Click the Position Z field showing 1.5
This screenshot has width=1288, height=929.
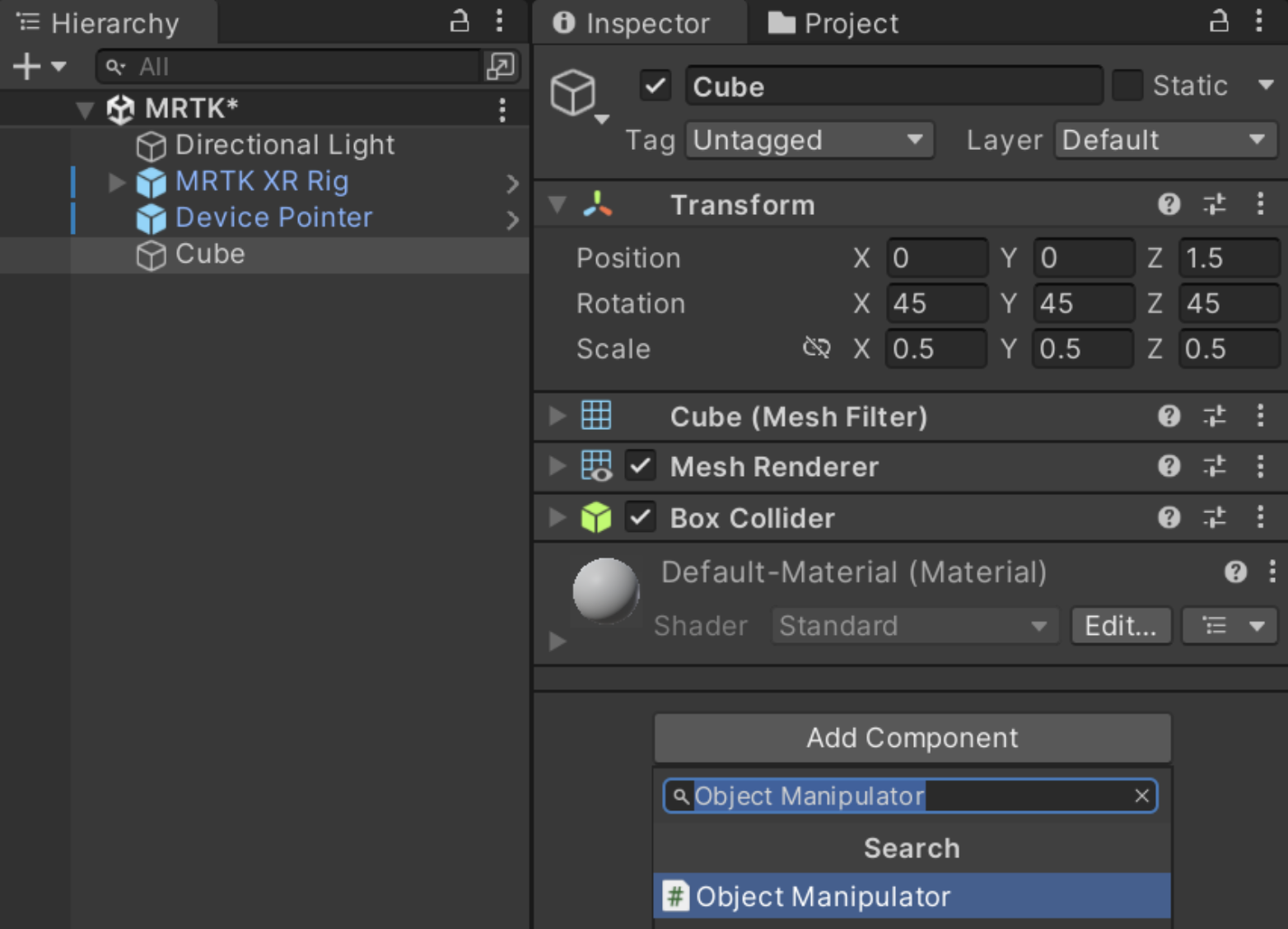[x=1229, y=259]
